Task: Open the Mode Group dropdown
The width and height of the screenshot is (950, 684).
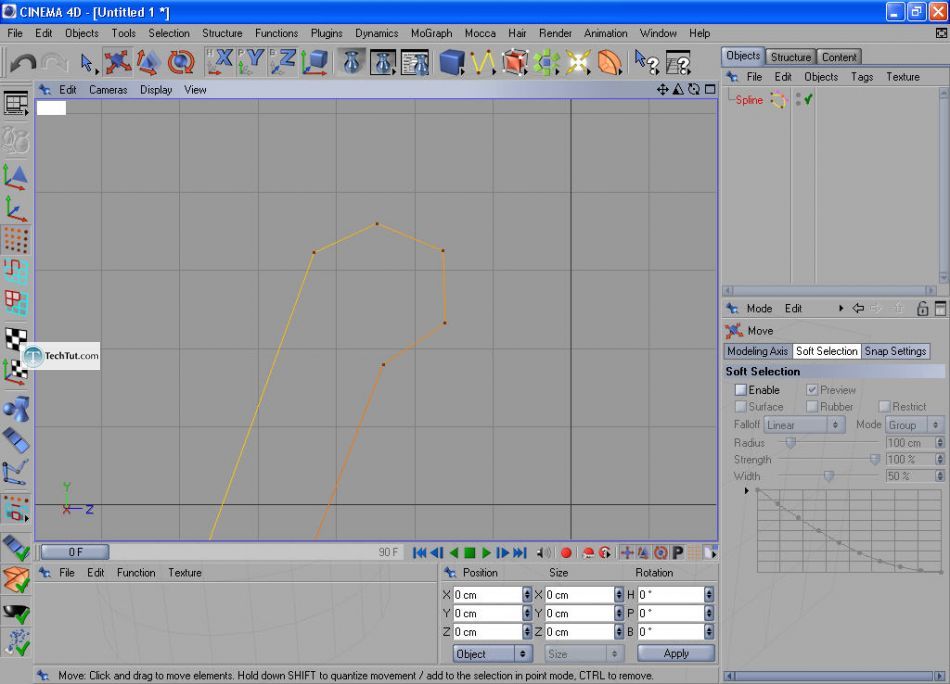Action: (914, 425)
